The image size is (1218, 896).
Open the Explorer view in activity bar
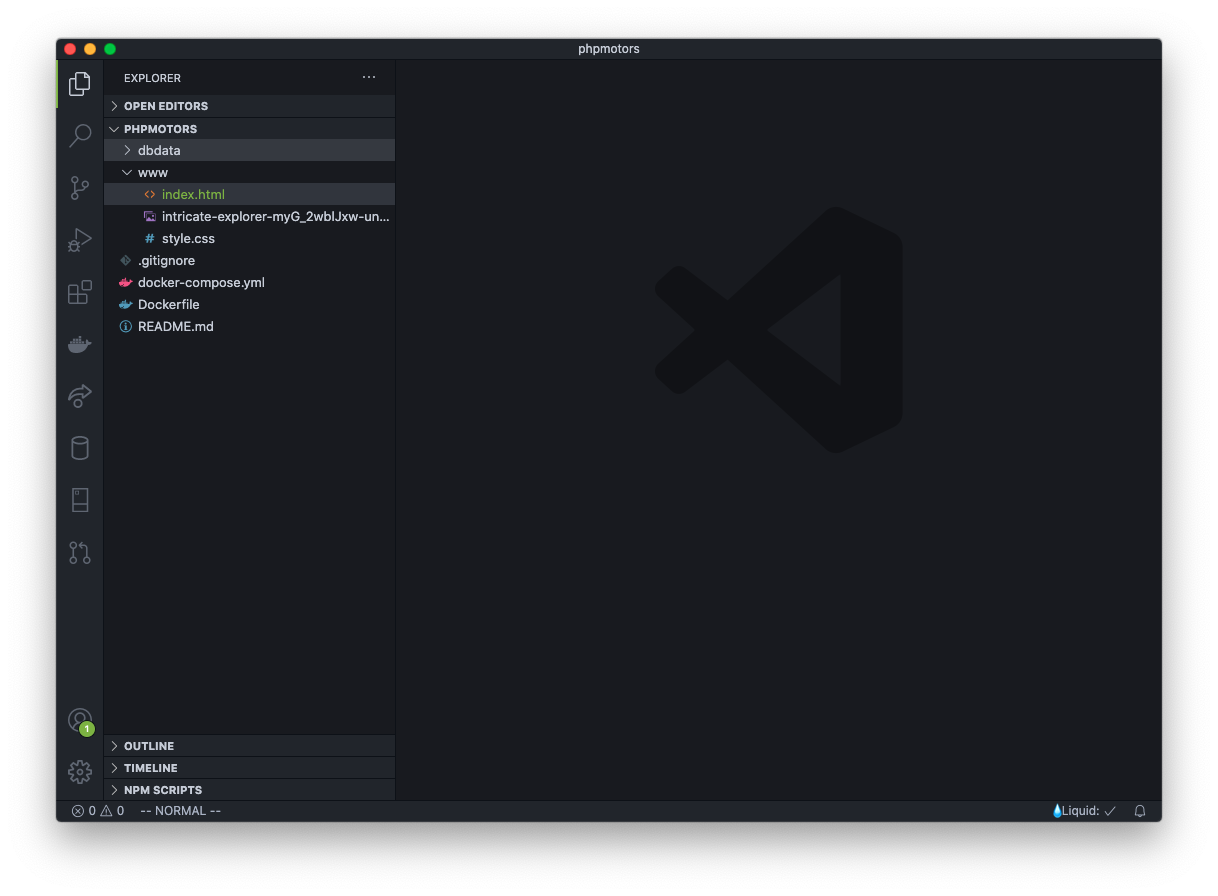point(80,84)
